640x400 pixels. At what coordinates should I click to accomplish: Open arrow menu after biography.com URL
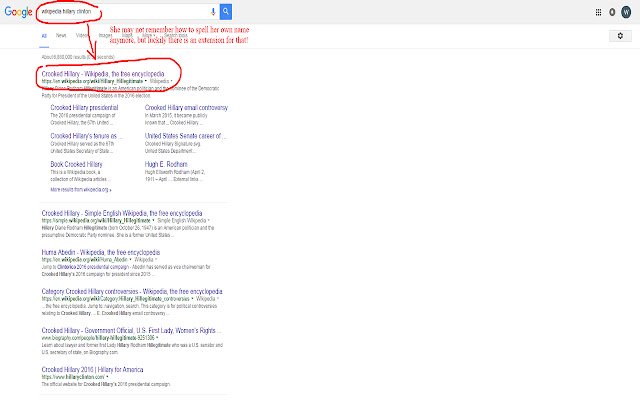coord(157,338)
